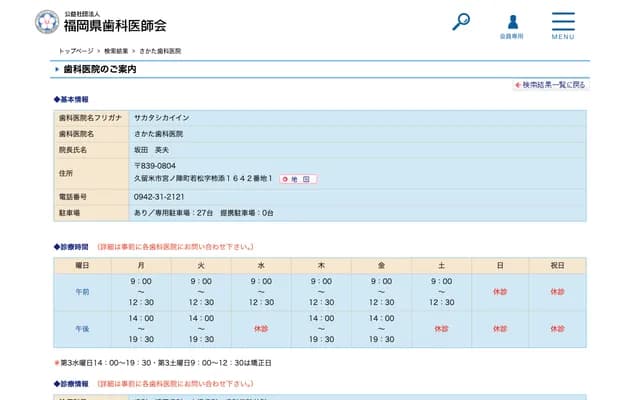Click the 木 column header
Screen dimensions: 640x400
point(321,265)
